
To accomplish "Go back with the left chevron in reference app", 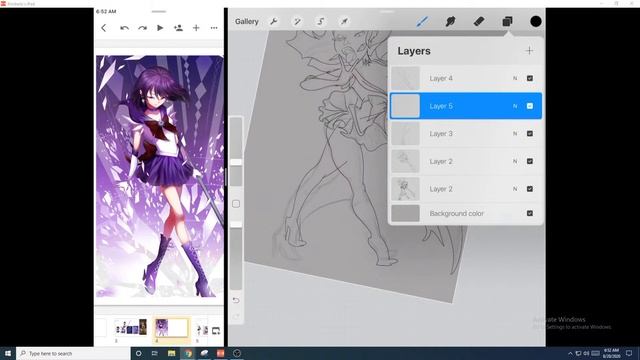I will point(104,28).
